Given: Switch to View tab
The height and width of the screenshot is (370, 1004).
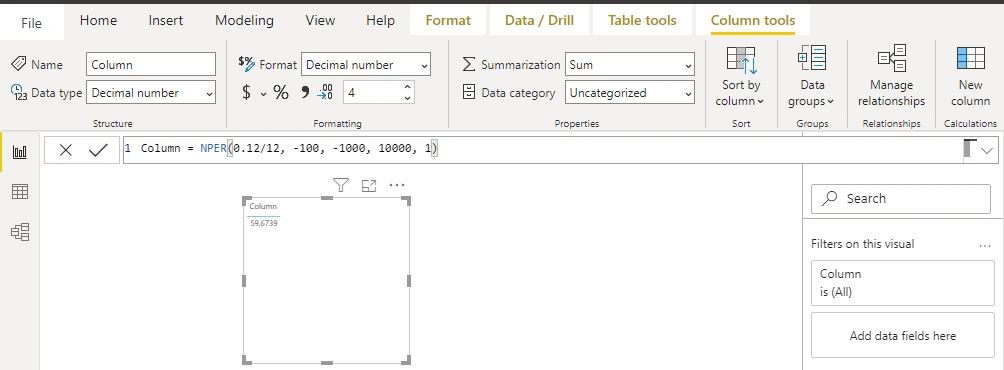Looking at the screenshot, I should 320,20.
